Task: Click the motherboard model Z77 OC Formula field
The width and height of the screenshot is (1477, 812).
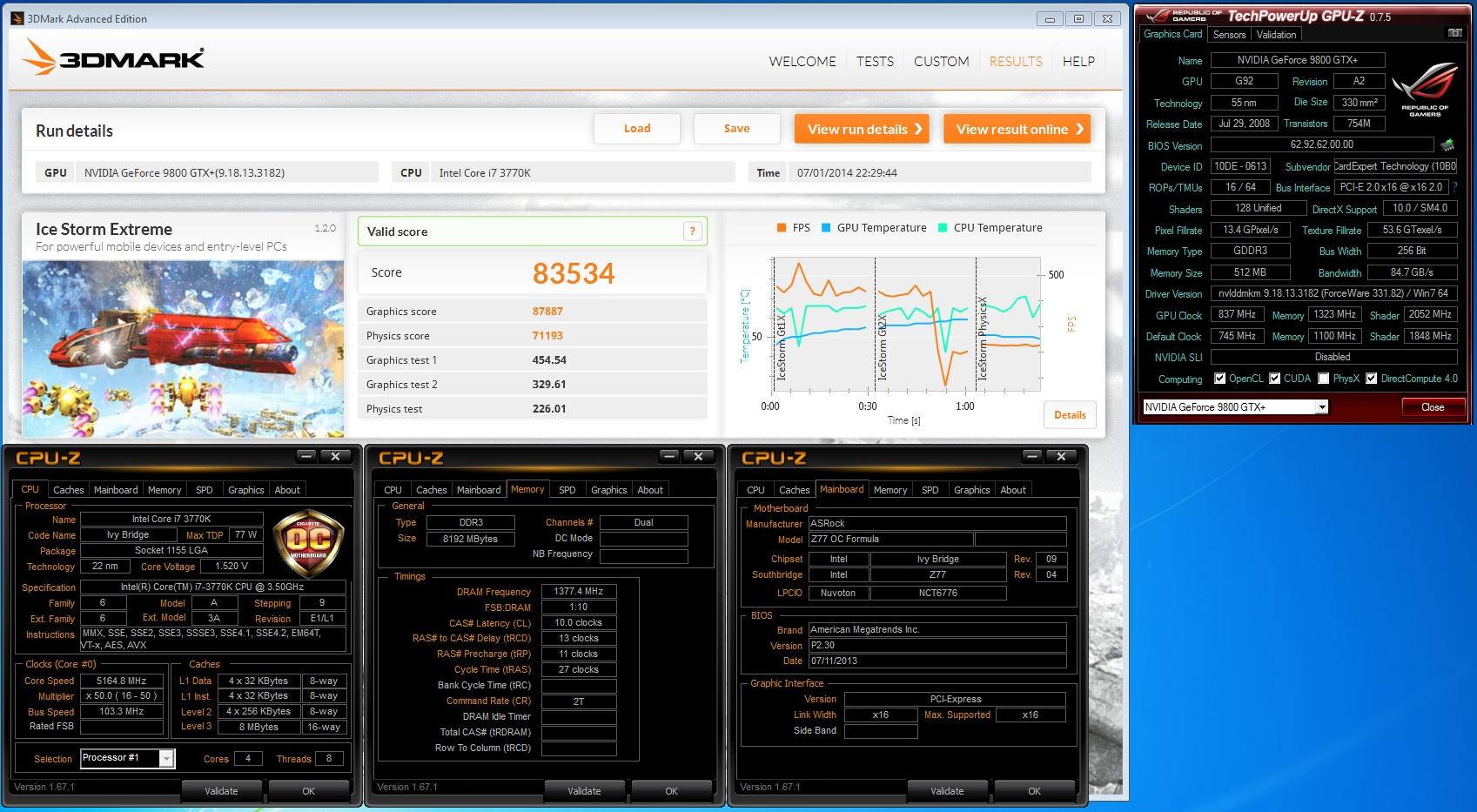Action: [x=890, y=539]
